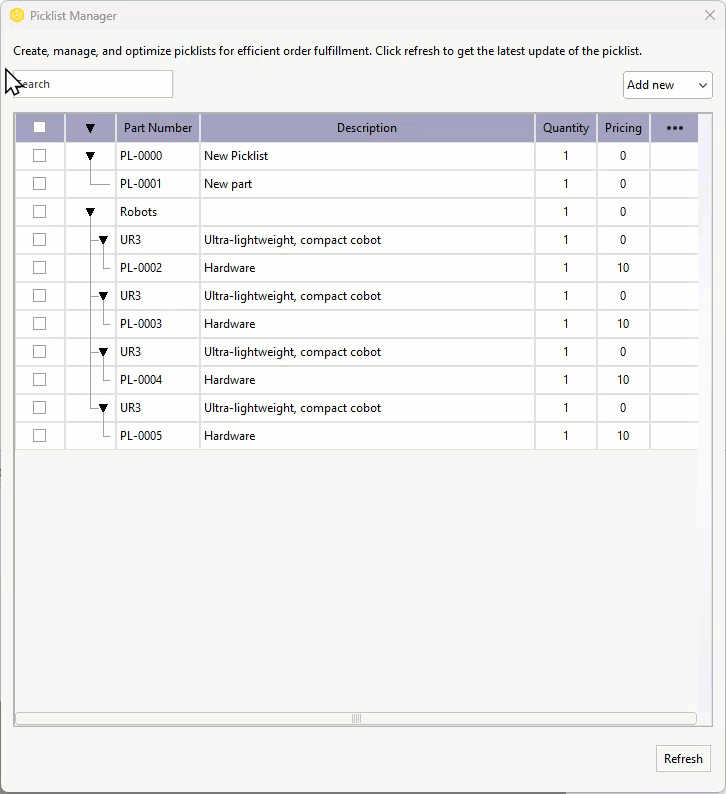This screenshot has width=726, height=794.
Task: Click pricing value 0 in PL-0000 row
Action: (623, 155)
